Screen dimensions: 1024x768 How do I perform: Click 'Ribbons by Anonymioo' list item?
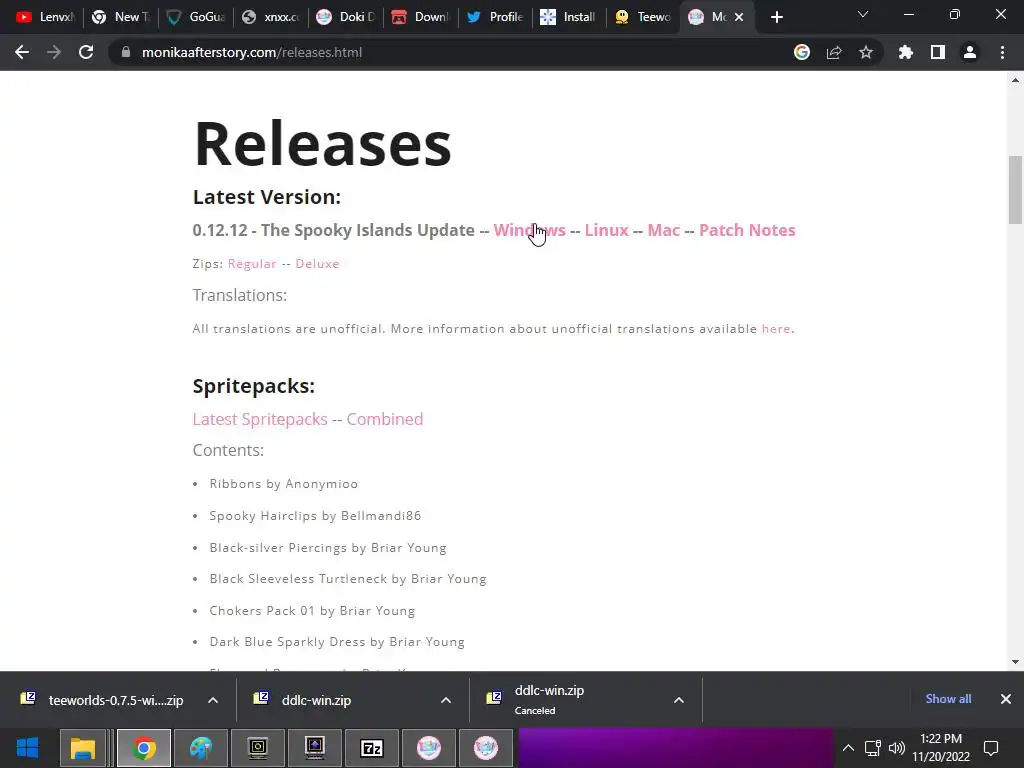click(283, 484)
